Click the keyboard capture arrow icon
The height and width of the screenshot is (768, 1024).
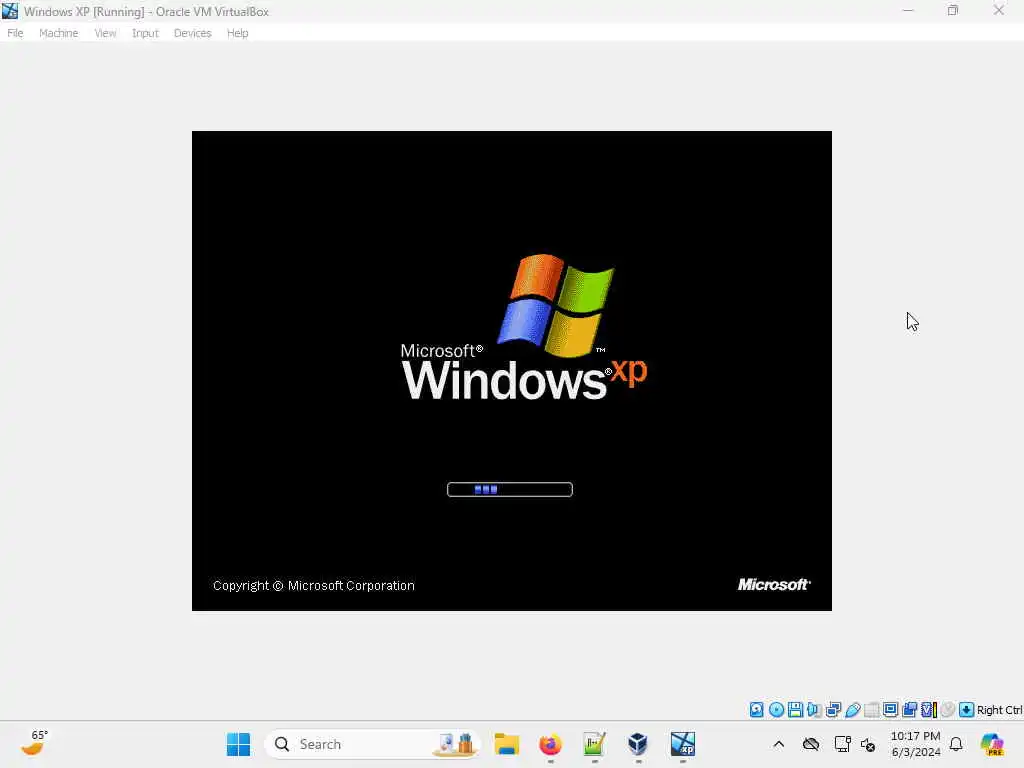pyautogui.click(x=967, y=710)
